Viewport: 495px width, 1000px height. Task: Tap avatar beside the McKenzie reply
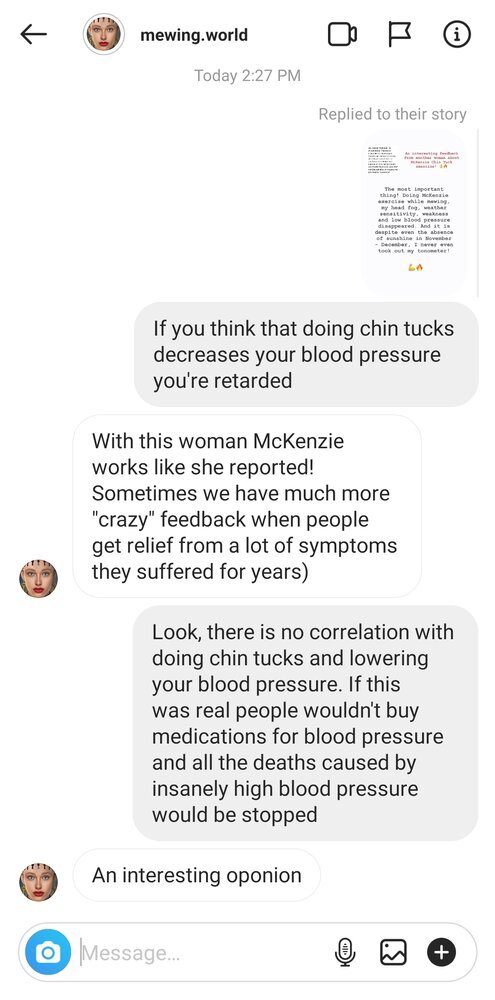click(38, 578)
